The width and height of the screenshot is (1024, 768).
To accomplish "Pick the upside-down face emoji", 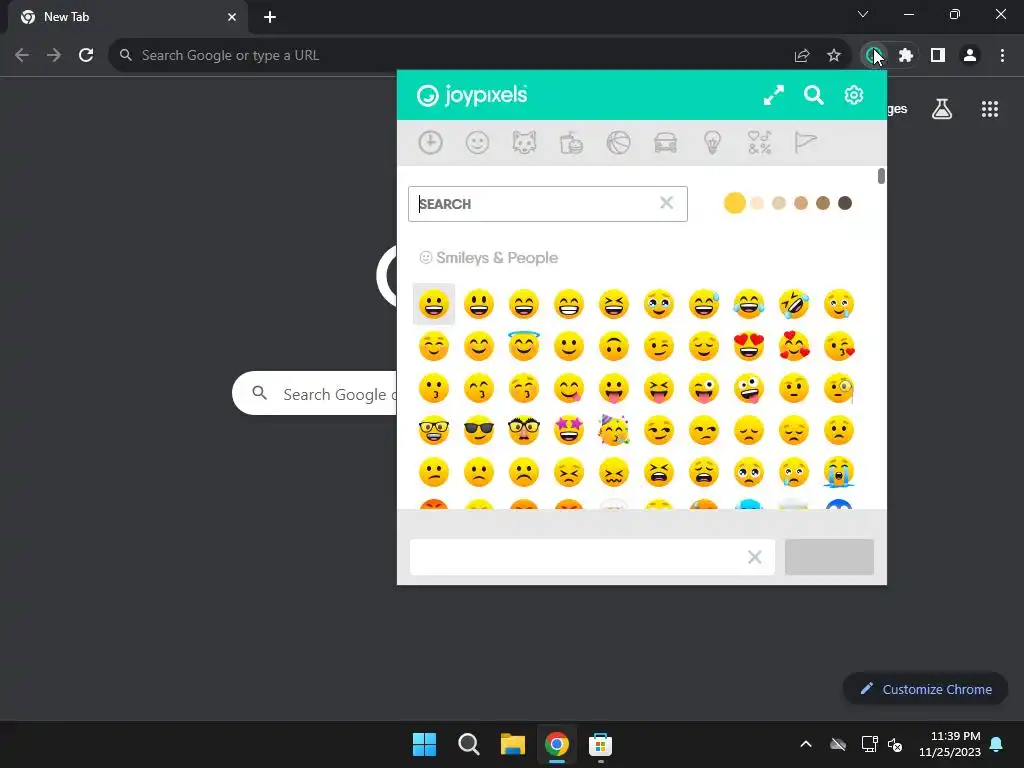I will tap(614, 346).
